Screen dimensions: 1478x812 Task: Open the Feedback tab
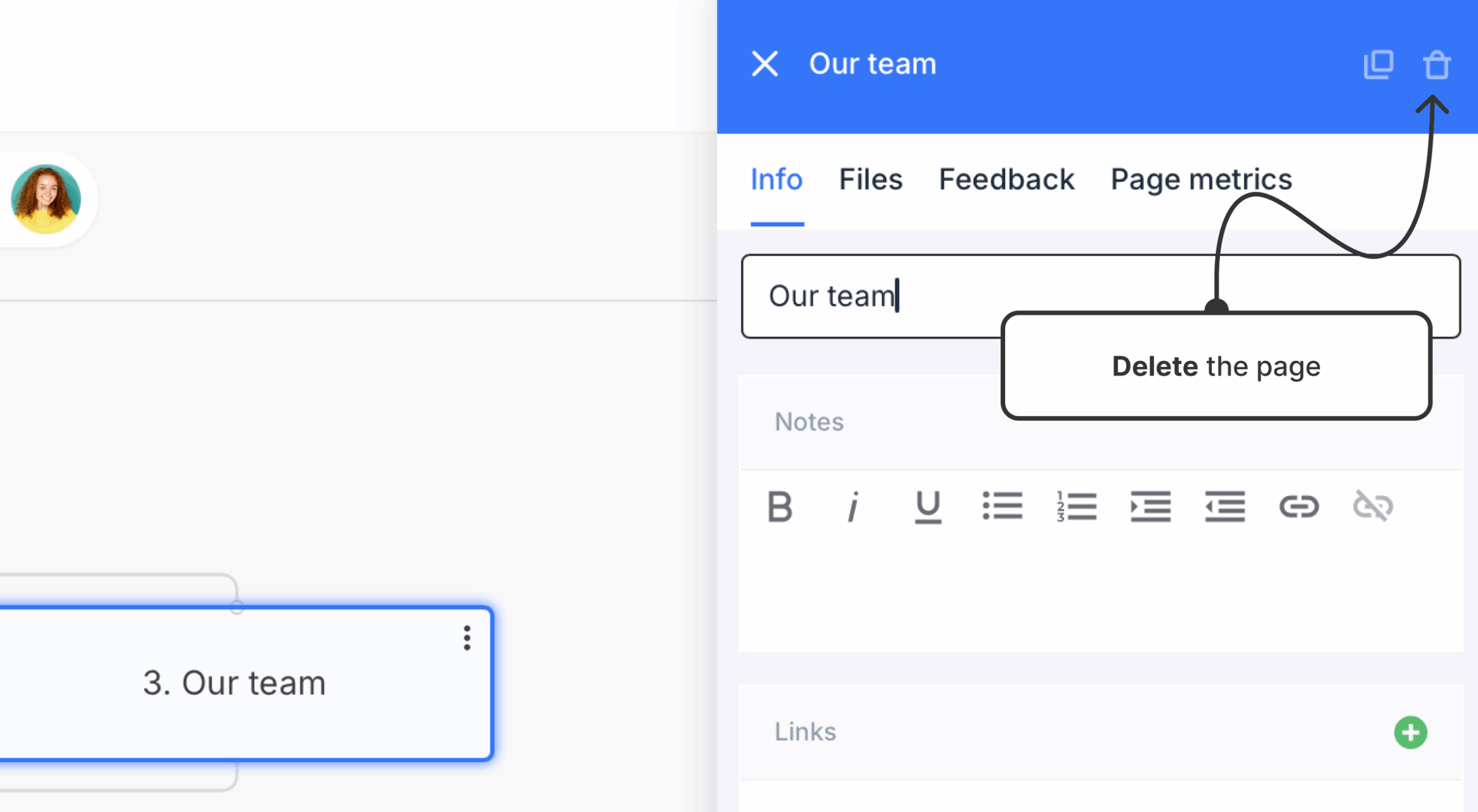pos(1006,179)
